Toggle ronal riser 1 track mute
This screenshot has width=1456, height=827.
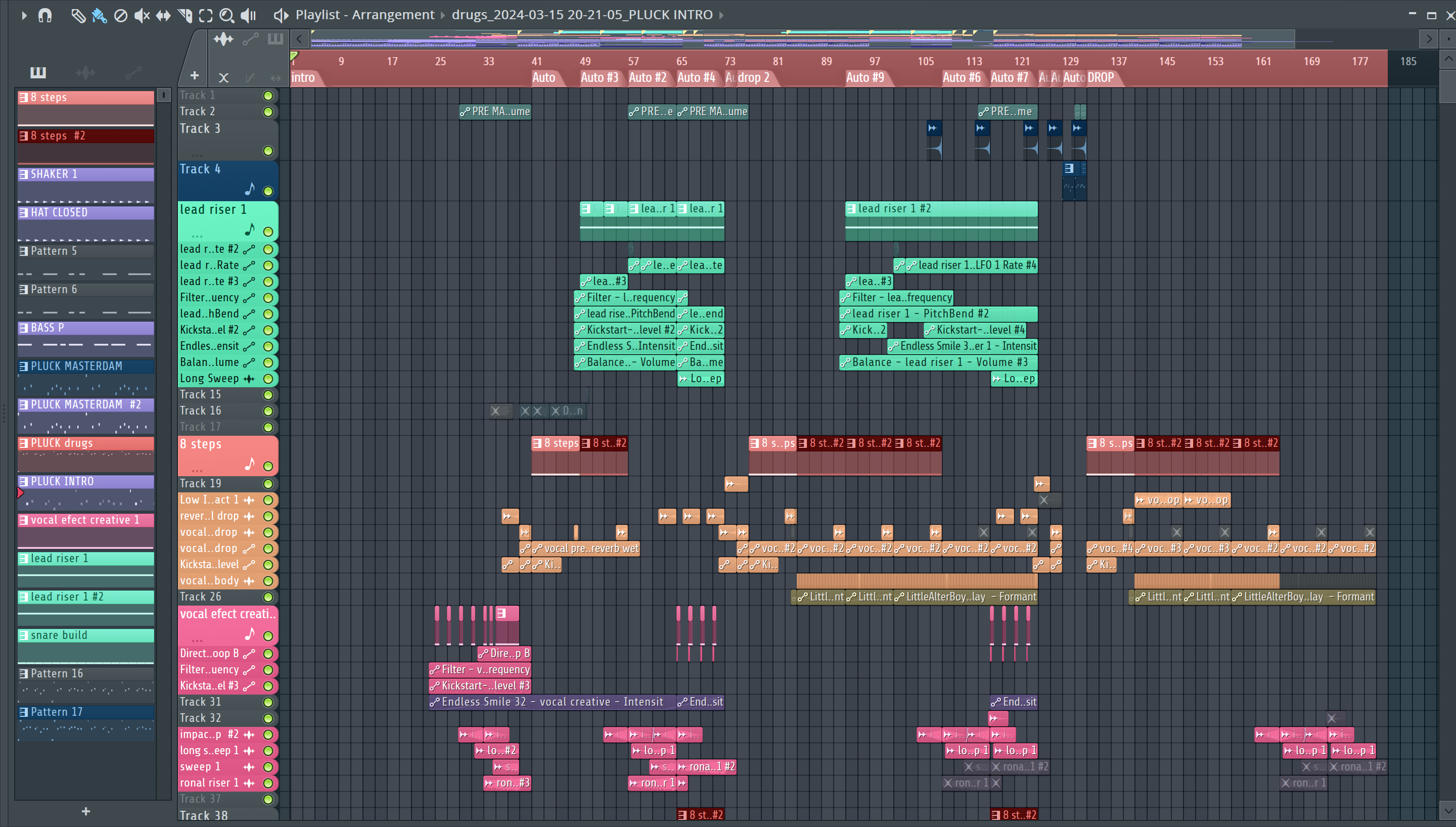pos(268,783)
